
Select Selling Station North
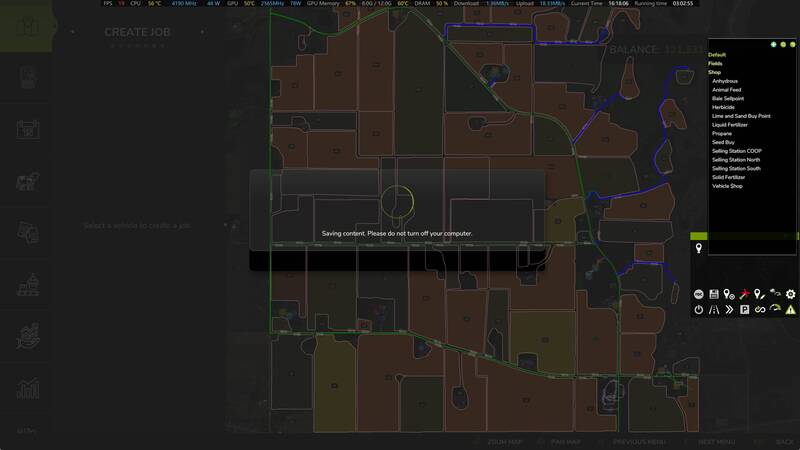coord(736,160)
